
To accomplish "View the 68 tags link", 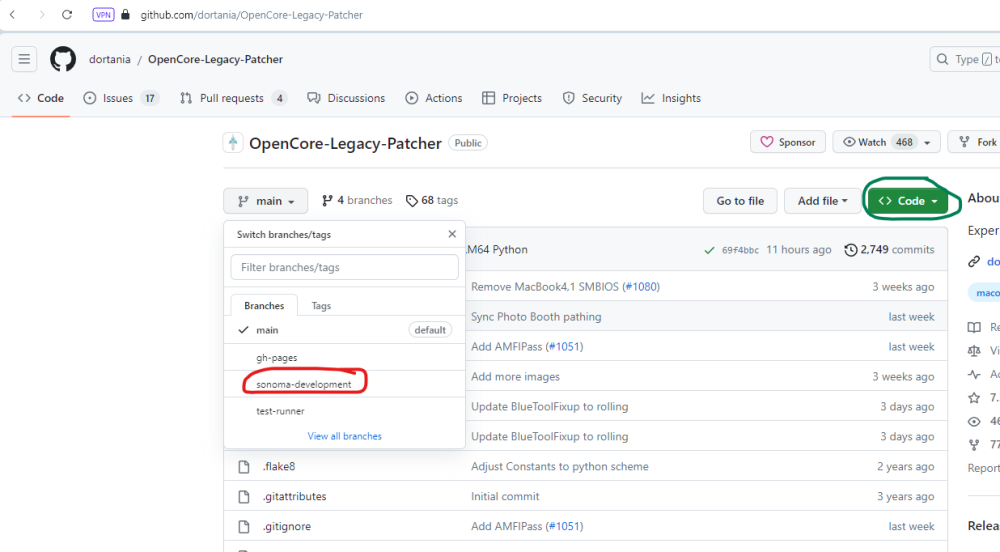I will (x=432, y=200).
